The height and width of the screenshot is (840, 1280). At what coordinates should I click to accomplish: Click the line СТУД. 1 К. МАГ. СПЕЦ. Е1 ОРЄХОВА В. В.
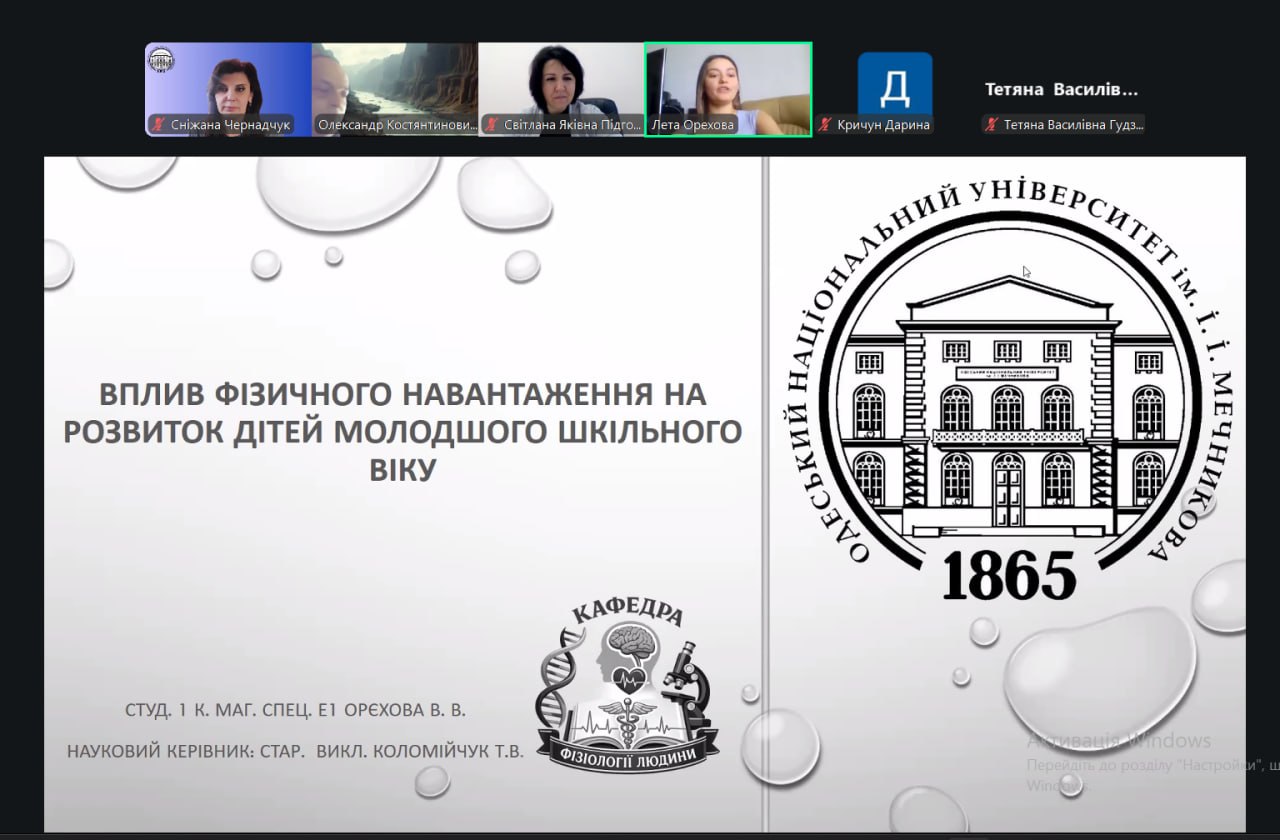[296, 710]
